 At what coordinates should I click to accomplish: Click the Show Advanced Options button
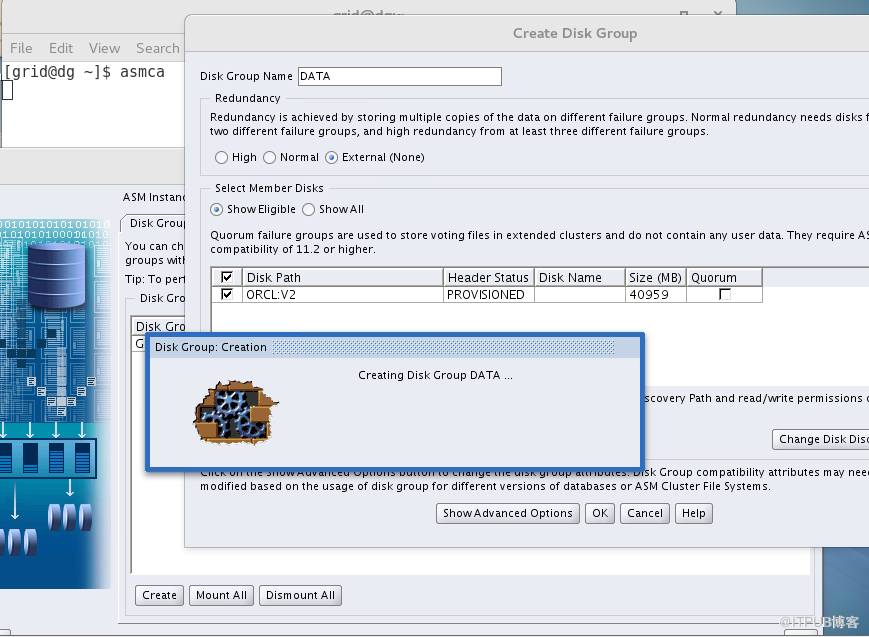507,513
